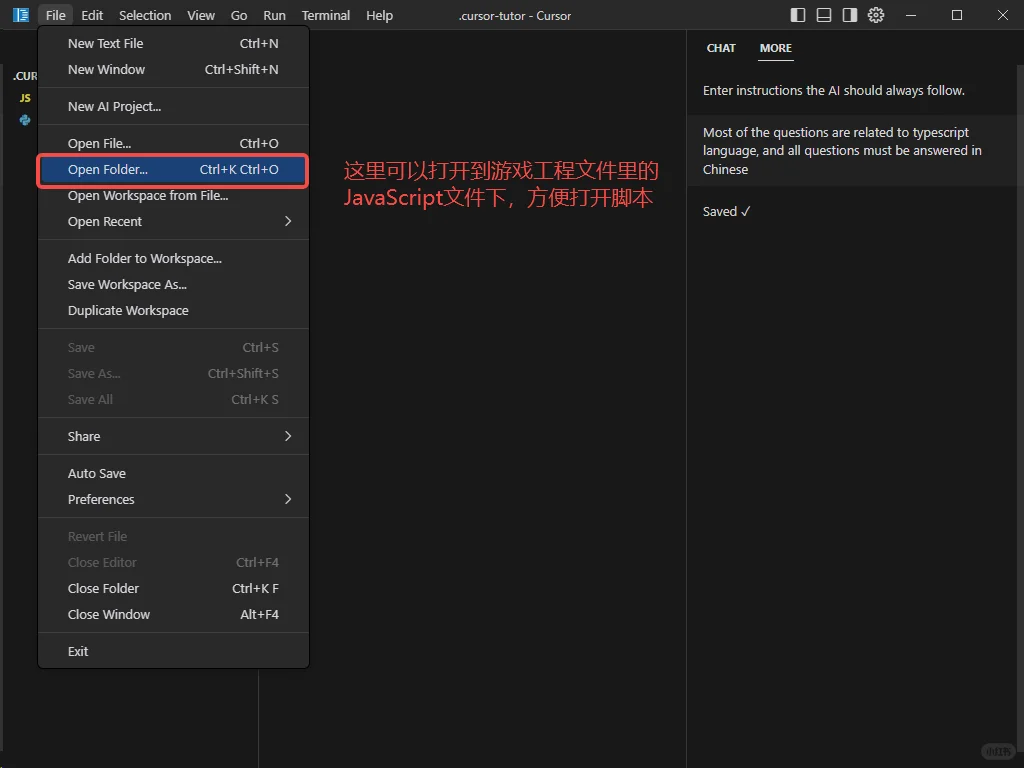Select Exit from File menu

click(x=173, y=652)
